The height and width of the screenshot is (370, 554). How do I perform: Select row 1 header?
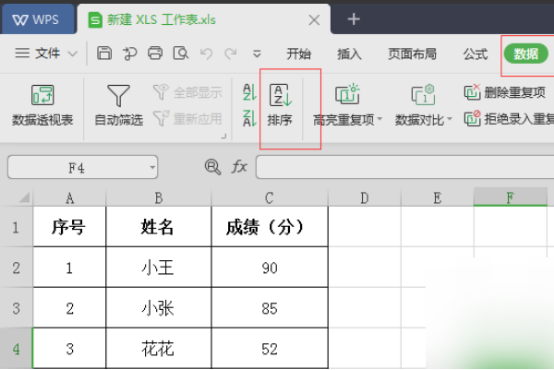tap(16, 227)
